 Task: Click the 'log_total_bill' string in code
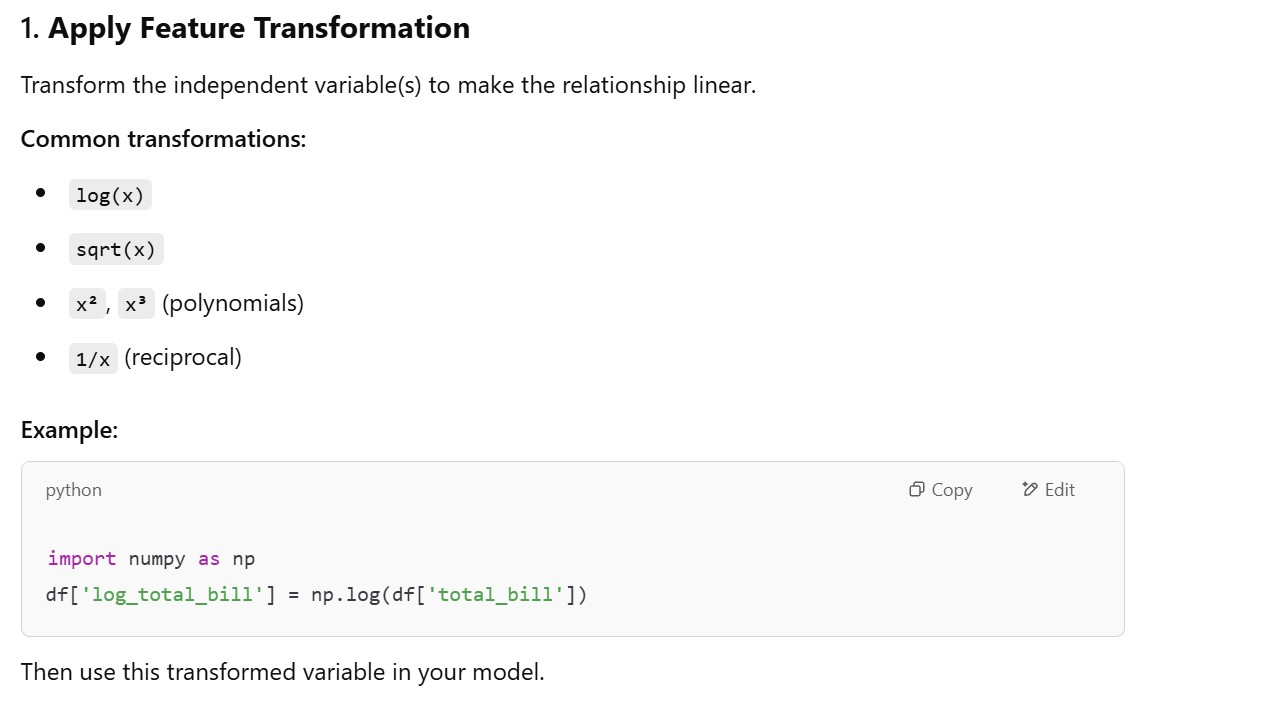tap(173, 595)
